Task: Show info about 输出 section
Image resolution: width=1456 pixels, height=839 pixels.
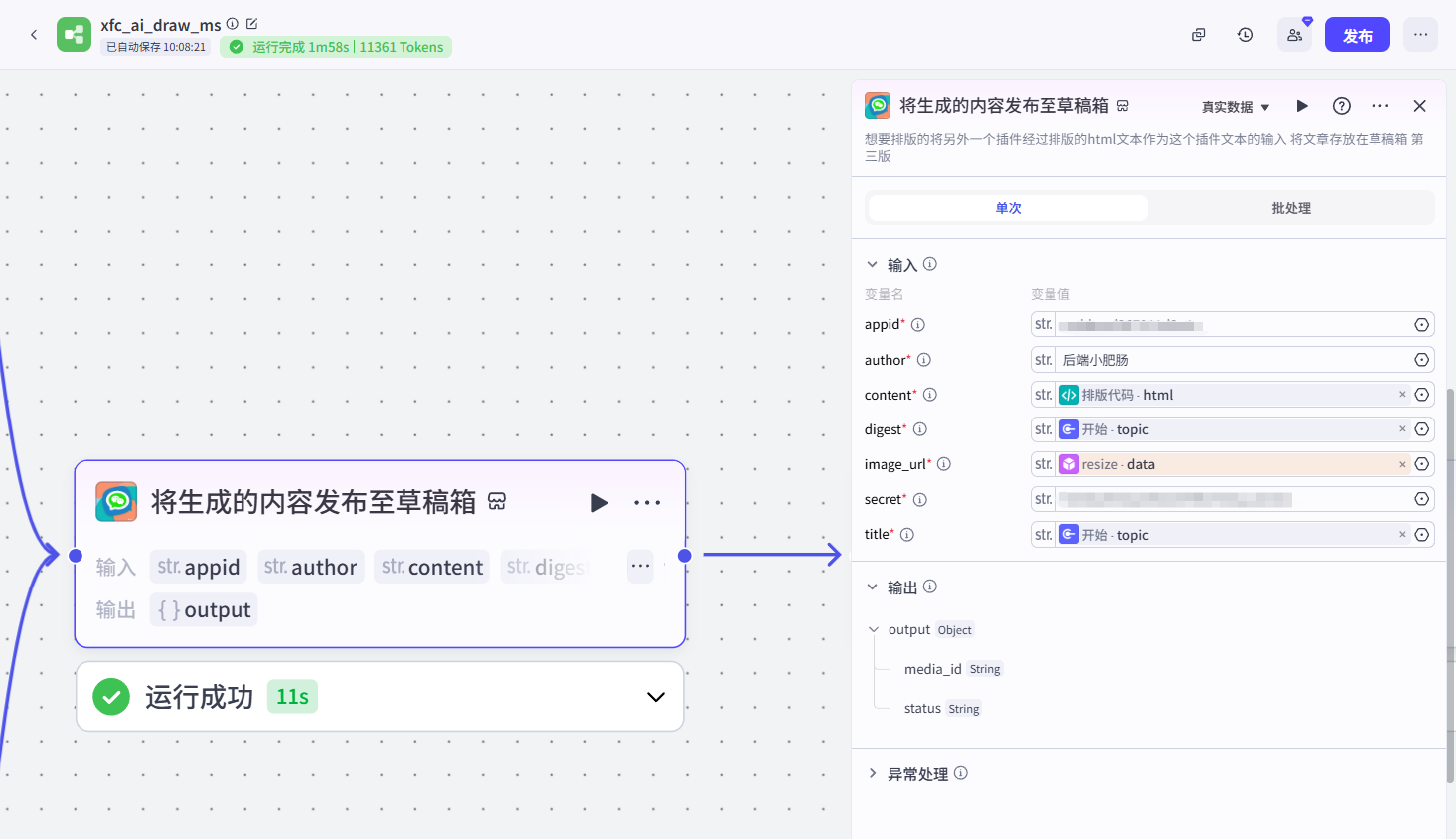Action: tap(930, 587)
